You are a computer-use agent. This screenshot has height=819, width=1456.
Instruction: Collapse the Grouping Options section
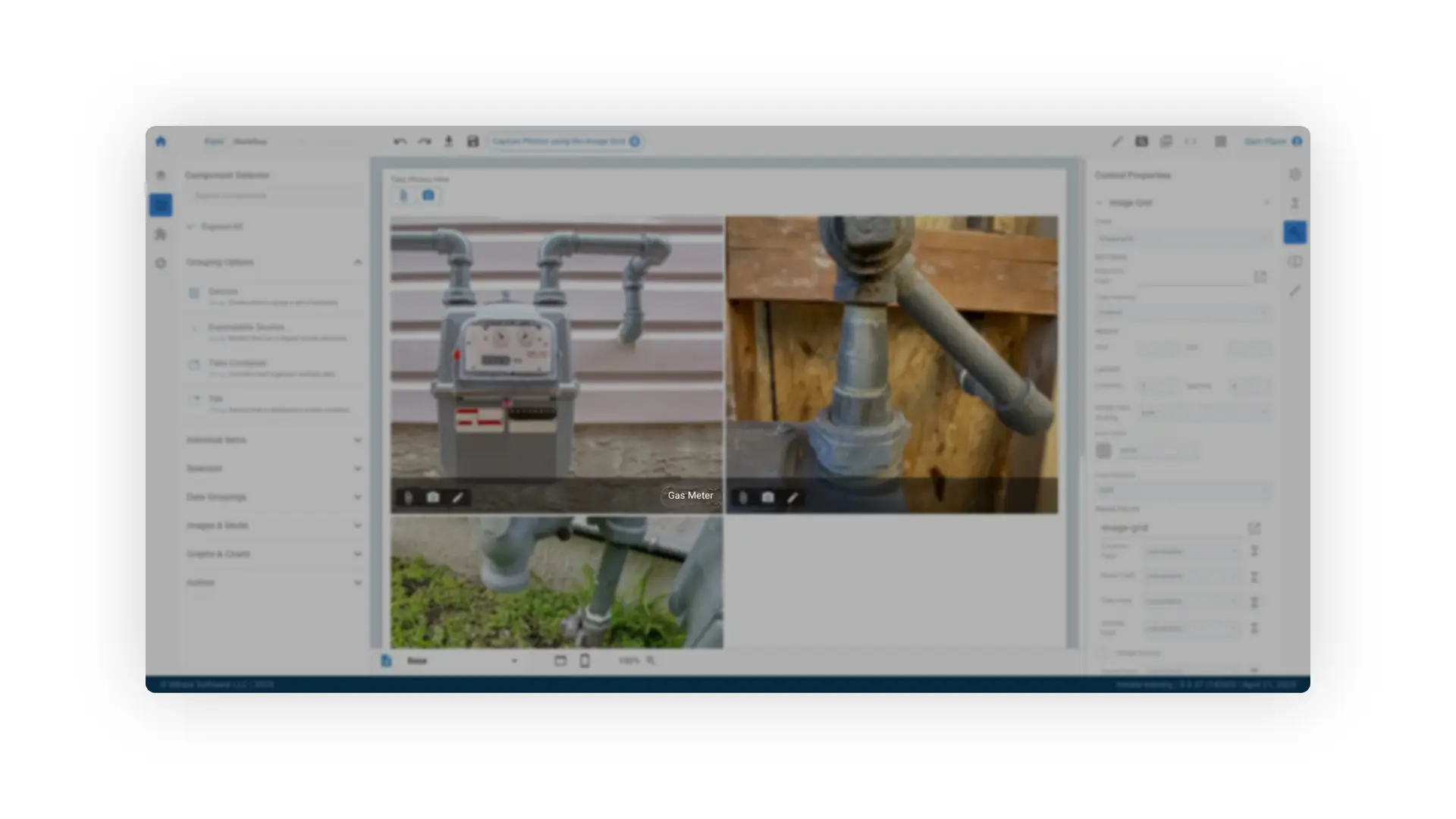(x=358, y=262)
